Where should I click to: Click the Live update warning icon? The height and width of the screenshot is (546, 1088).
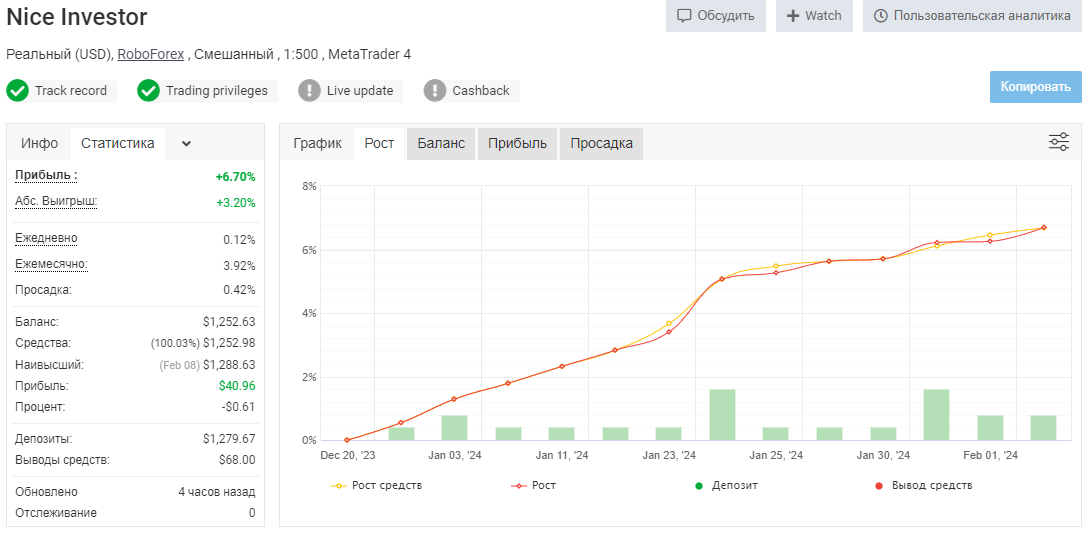pyautogui.click(x=309, y=91)
